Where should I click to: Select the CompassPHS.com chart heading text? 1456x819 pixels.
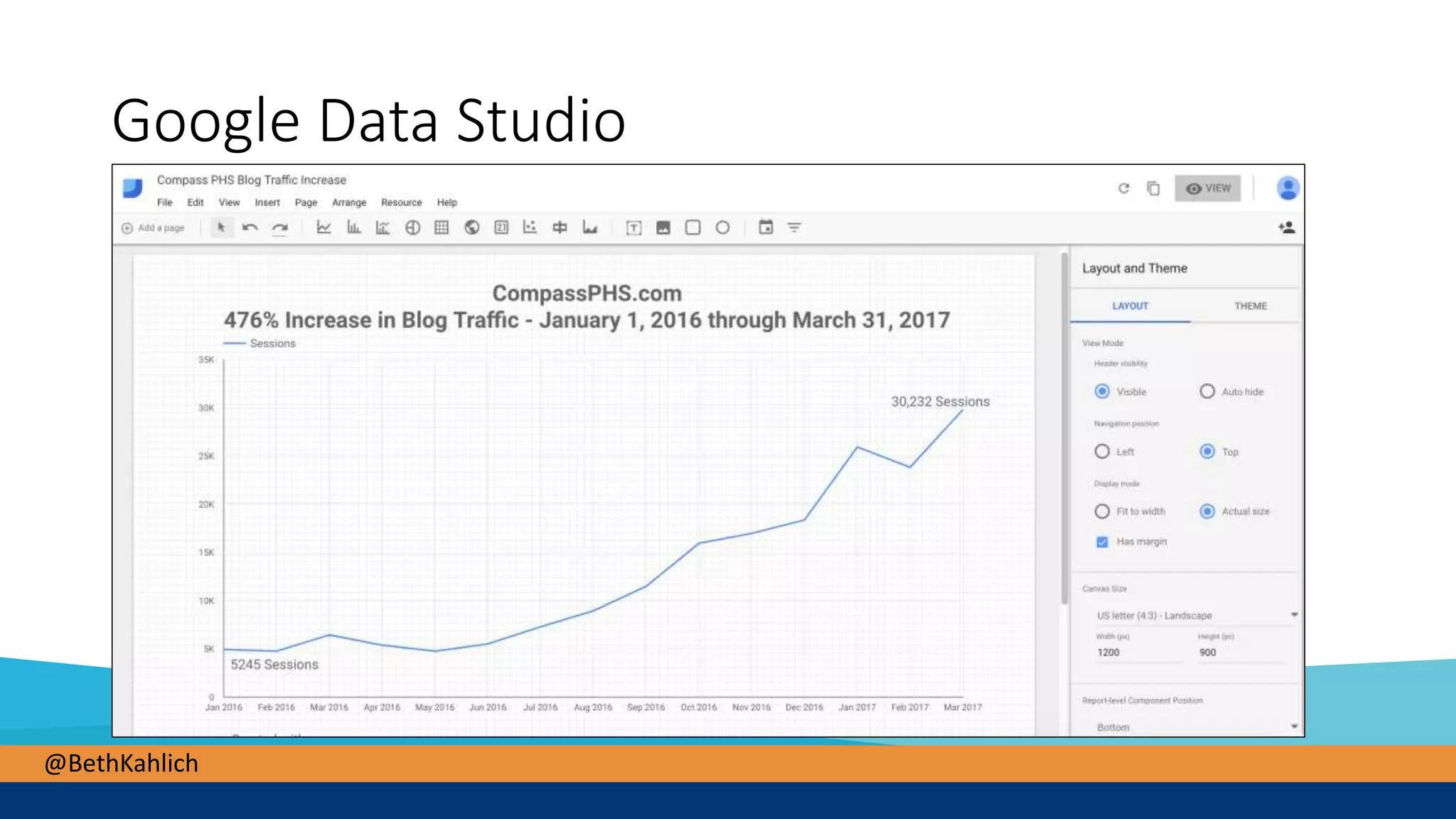tap(587, 294)
